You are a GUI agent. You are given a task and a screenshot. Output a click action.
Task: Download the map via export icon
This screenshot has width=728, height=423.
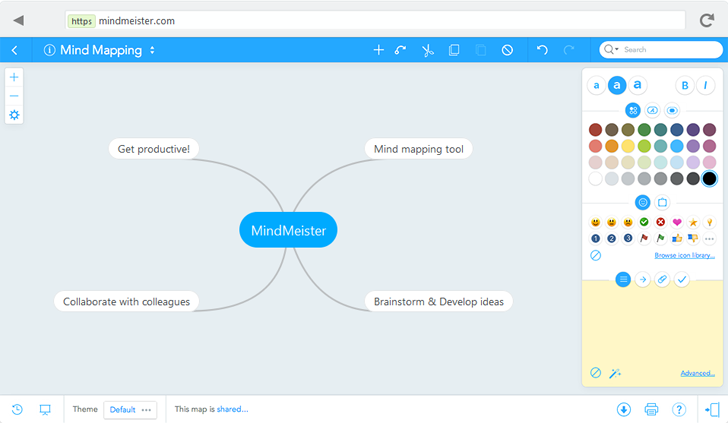click(x=624, y=409)
